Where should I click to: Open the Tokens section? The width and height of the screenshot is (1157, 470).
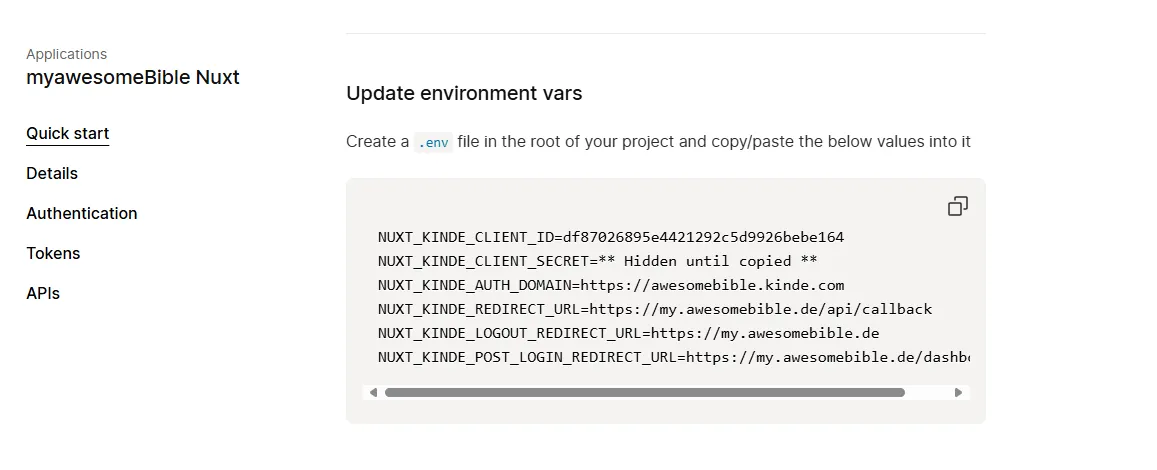53,254
